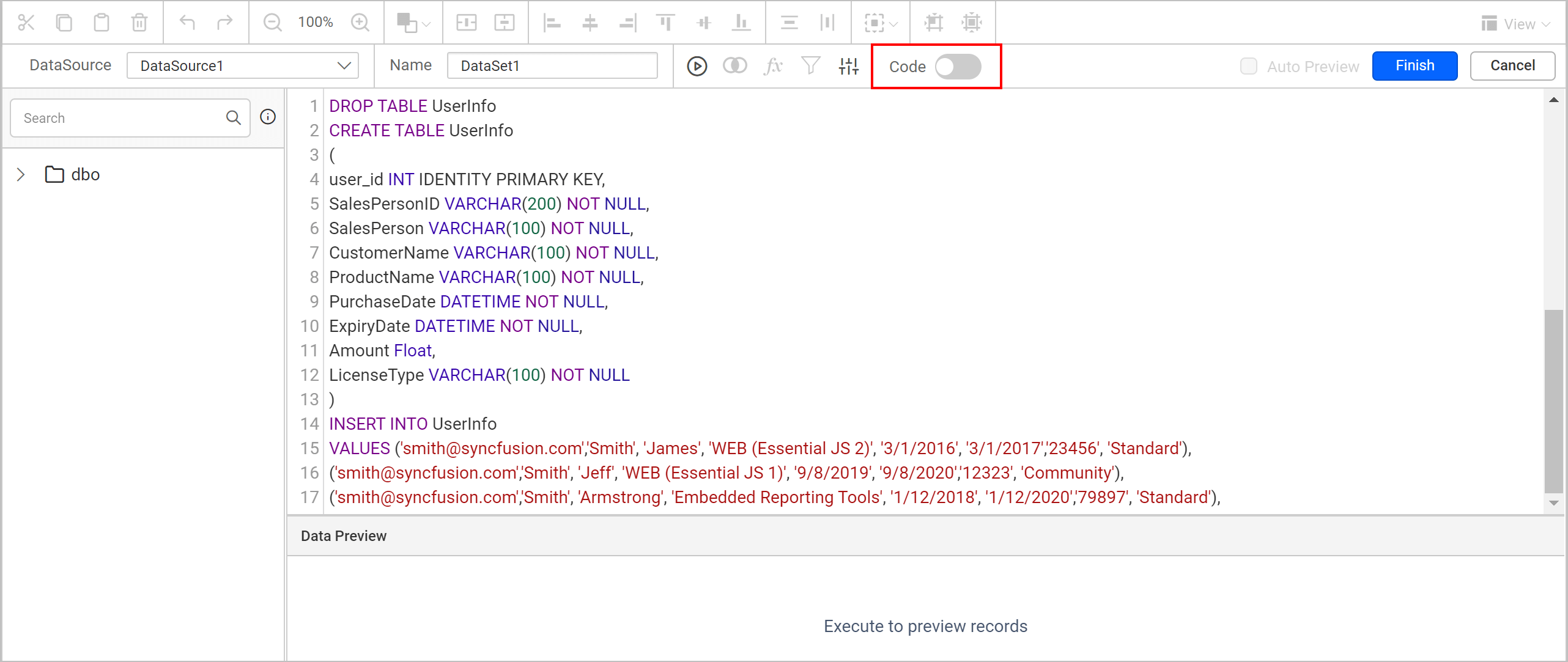Expand the dbo schema folder
This screenshot has width=1568, height=662.
(x=21, y=175)
